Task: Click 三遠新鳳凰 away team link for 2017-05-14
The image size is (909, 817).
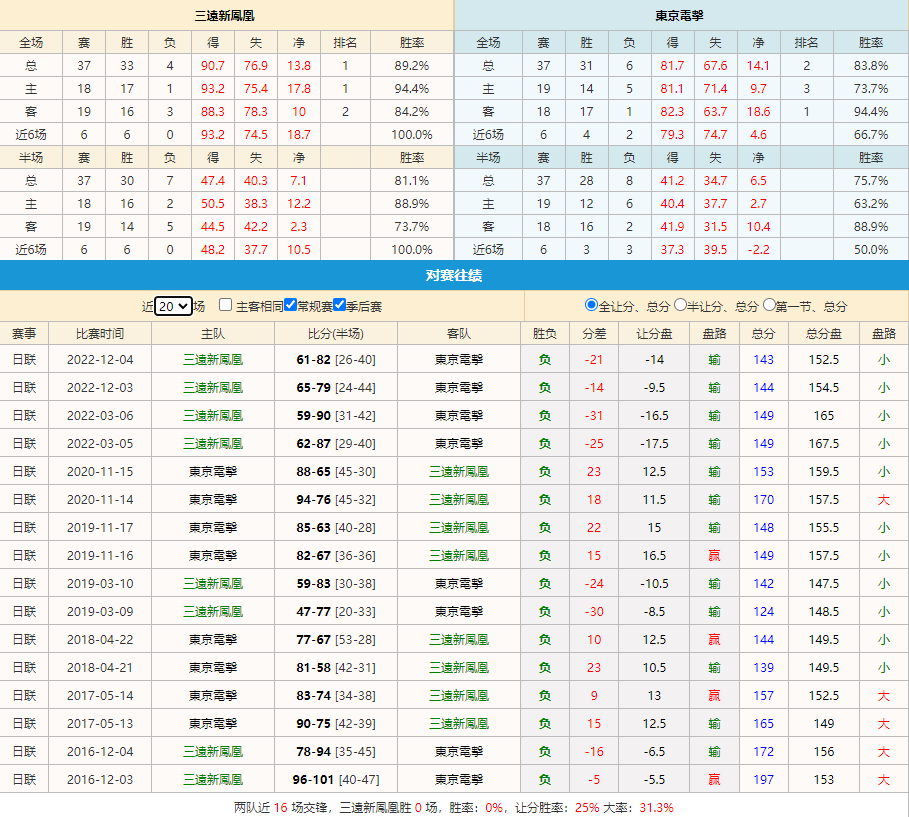Action: [459, 695]
